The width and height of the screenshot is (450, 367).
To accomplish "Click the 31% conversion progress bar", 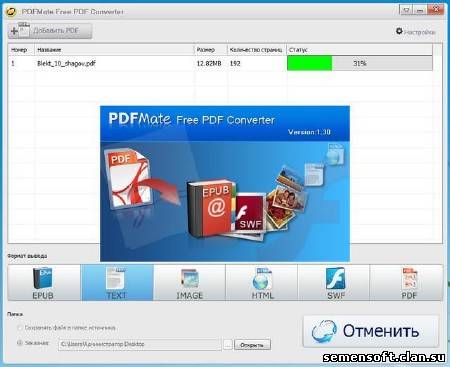I will (x=360, y=63).
